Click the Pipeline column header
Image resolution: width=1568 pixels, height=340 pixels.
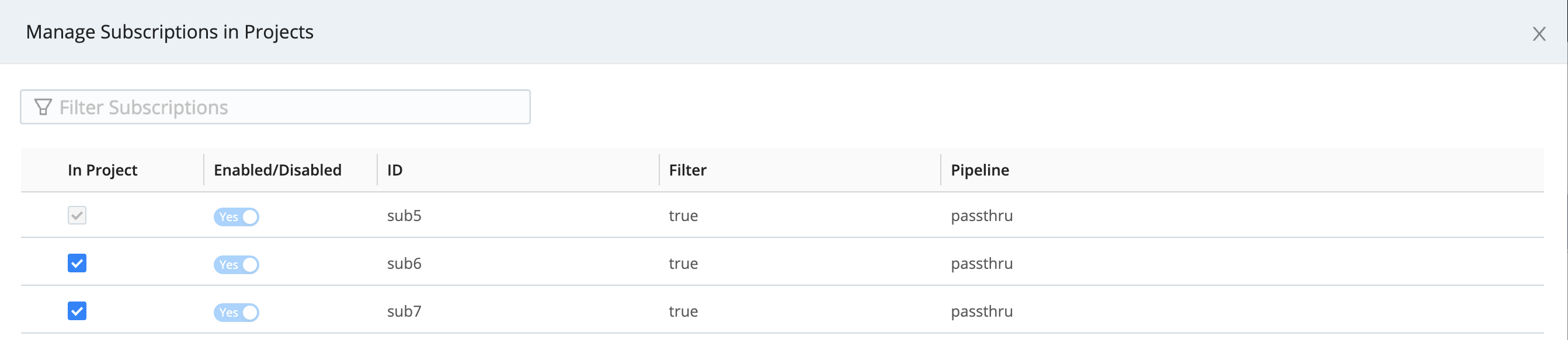click(x=979, y=170)
